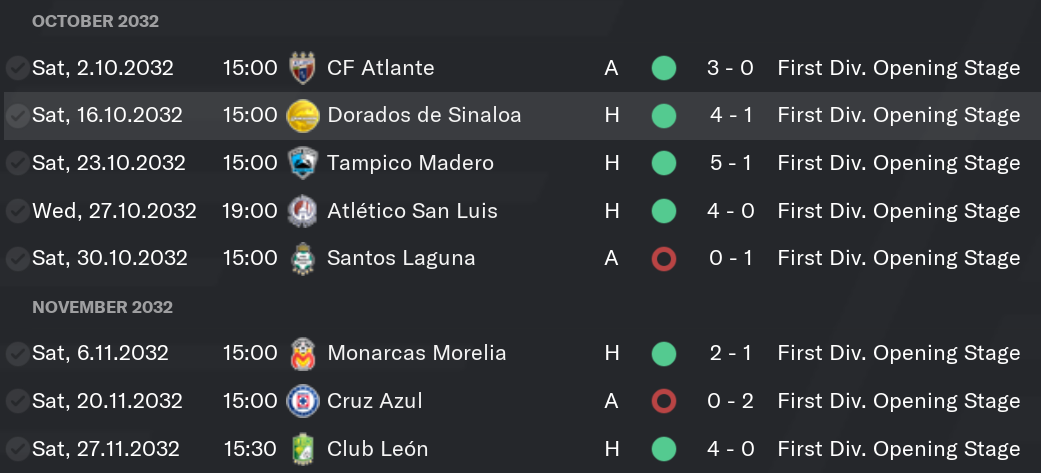
Task: Click green win indicator for Club León match
Action: point(664,449)
